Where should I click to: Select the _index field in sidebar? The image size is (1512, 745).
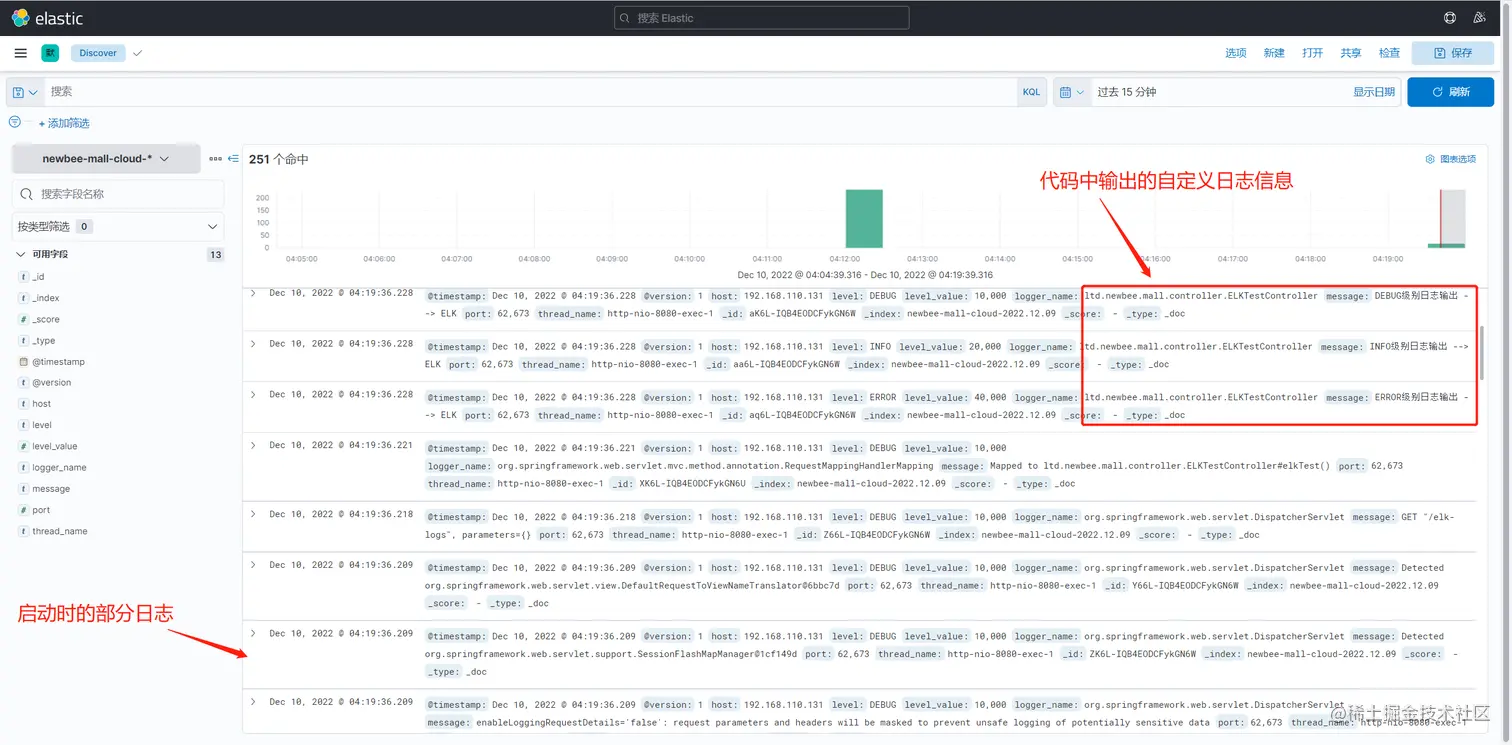point(46,298)
